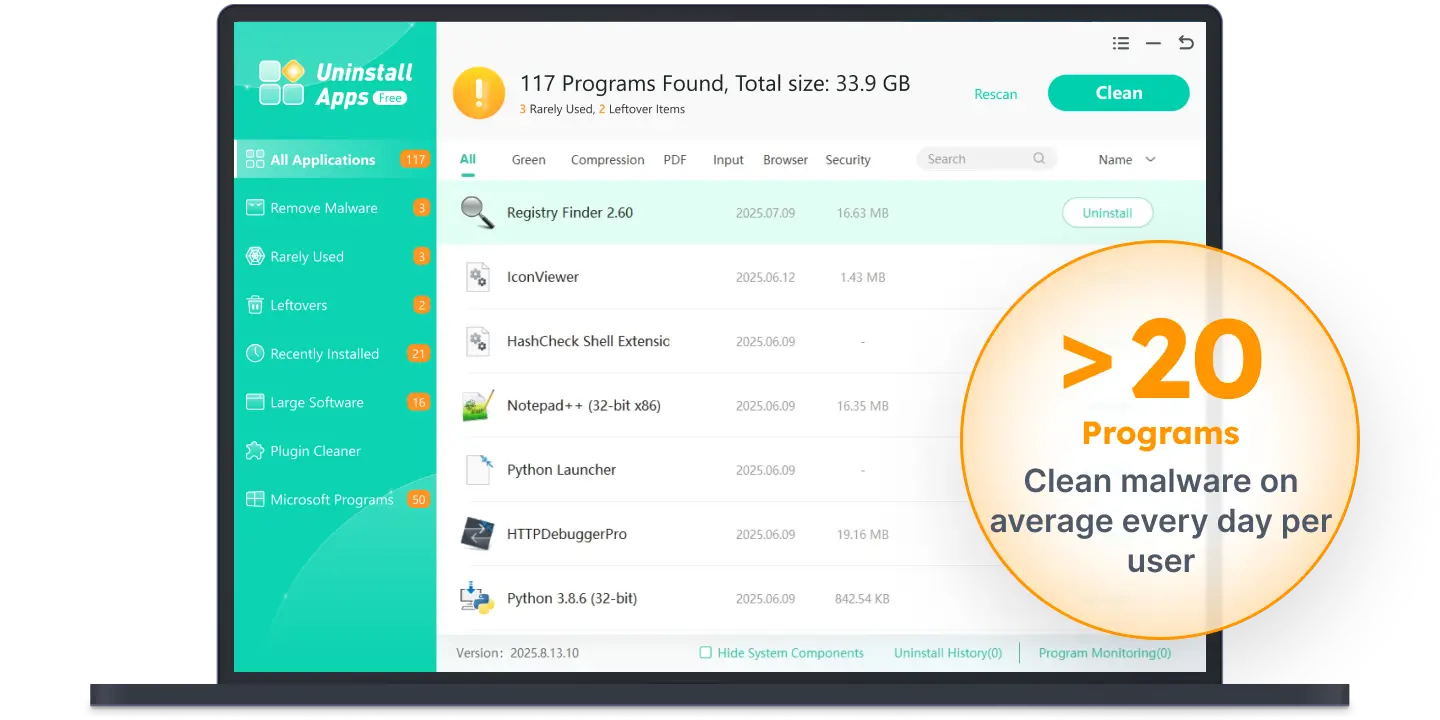Select Large Software in sidebar
Viewport: 1440px width, 720px height.
[x=335, y=402]
